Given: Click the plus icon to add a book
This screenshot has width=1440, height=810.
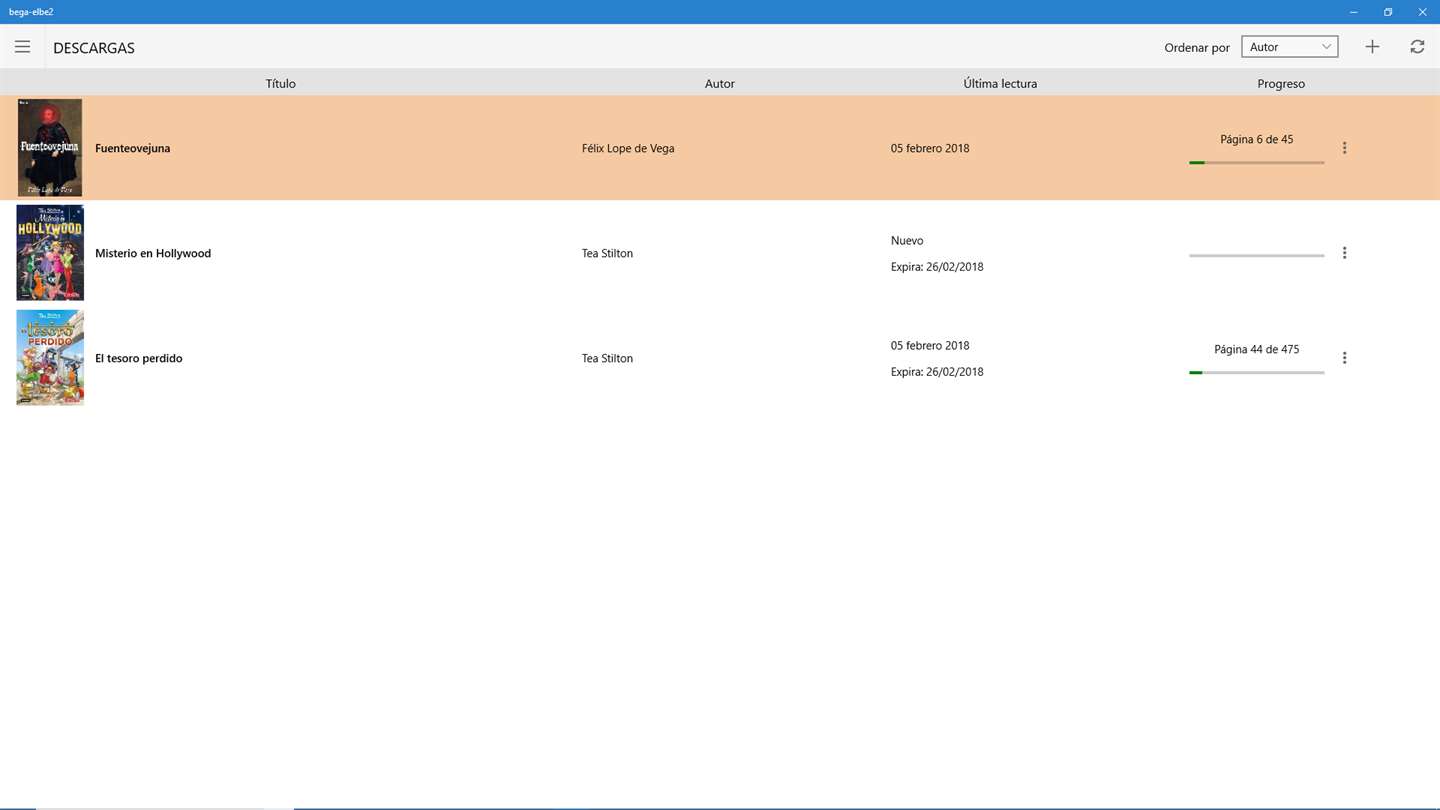Looking at the screenshot, I should (1372, 47).
